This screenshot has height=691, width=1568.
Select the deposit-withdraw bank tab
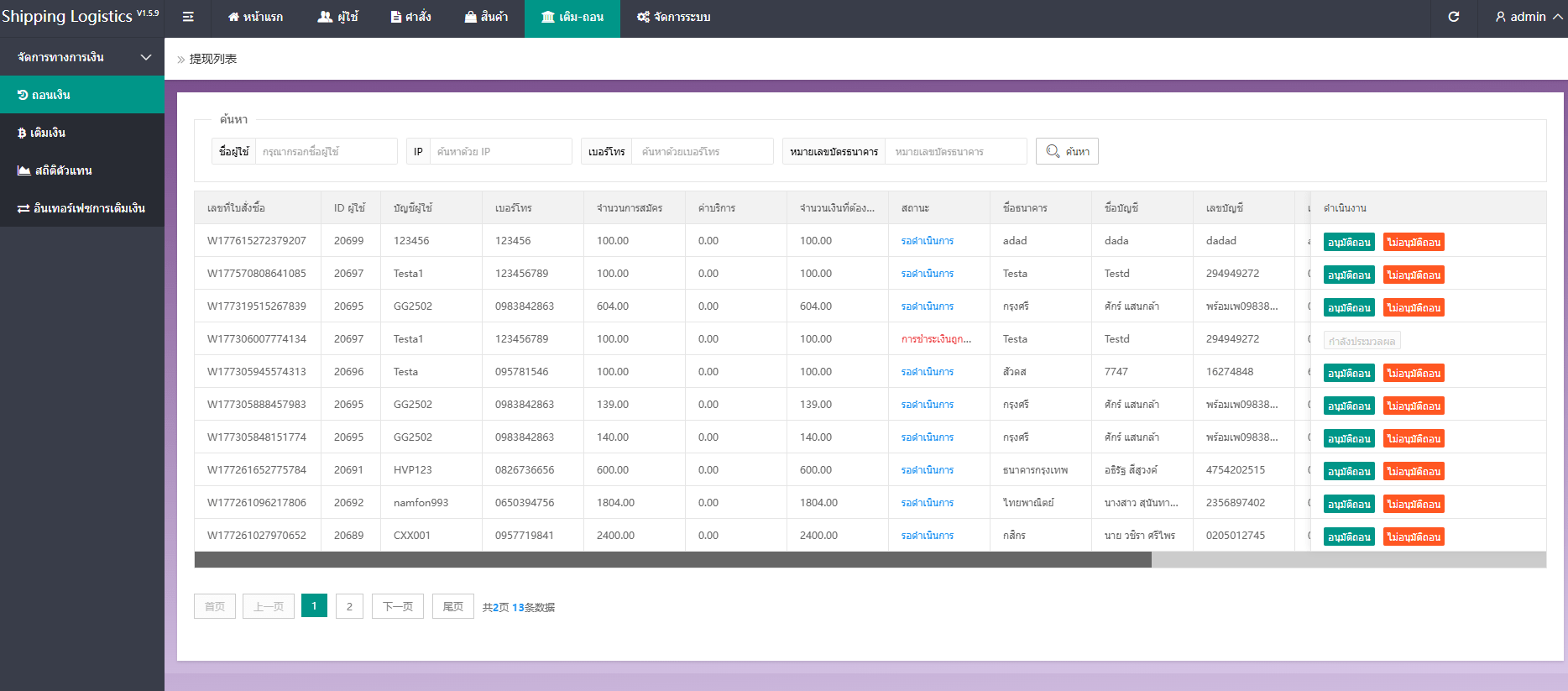tap(572, 17)
